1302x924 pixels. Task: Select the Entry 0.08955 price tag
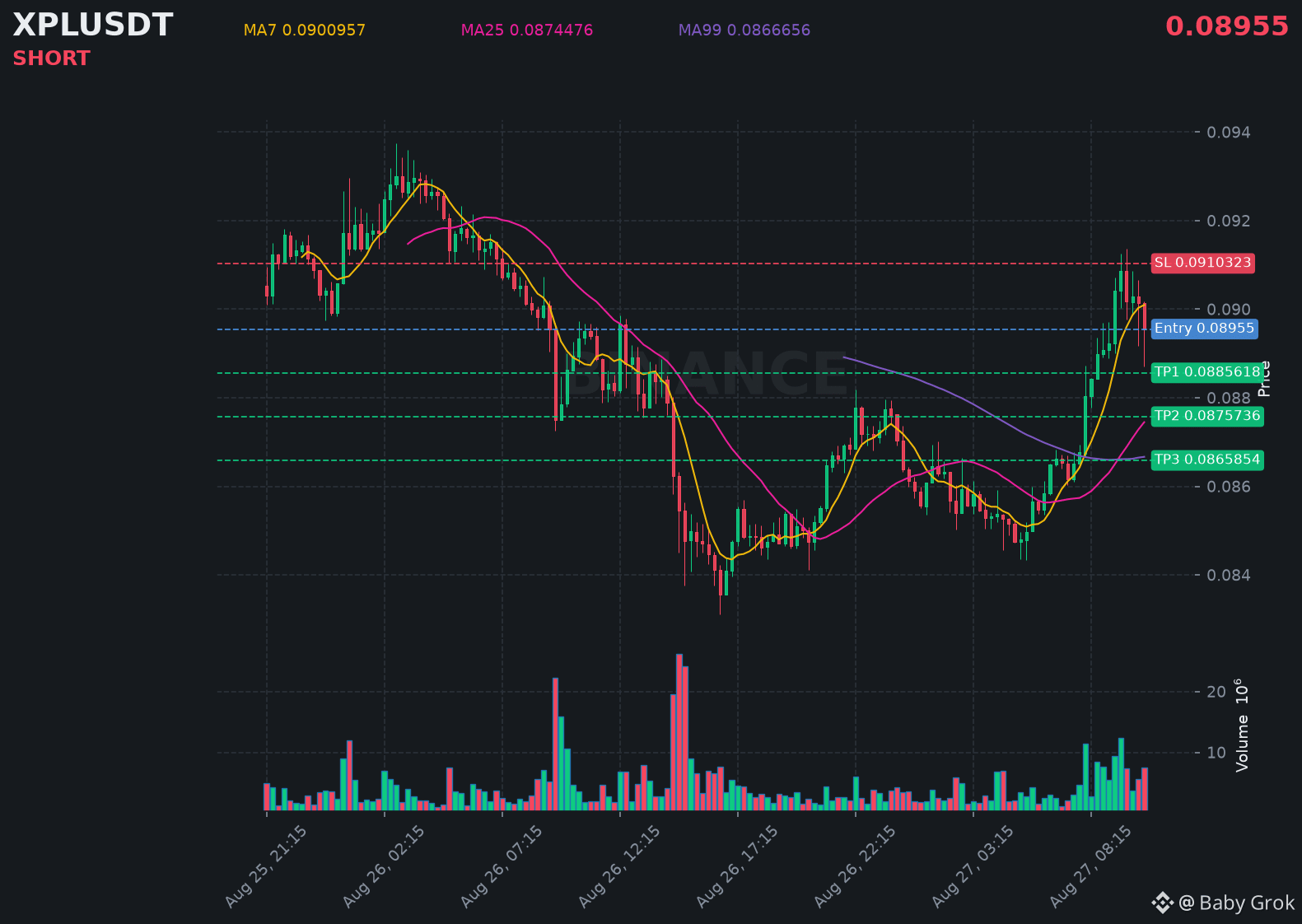point(1204,329)
